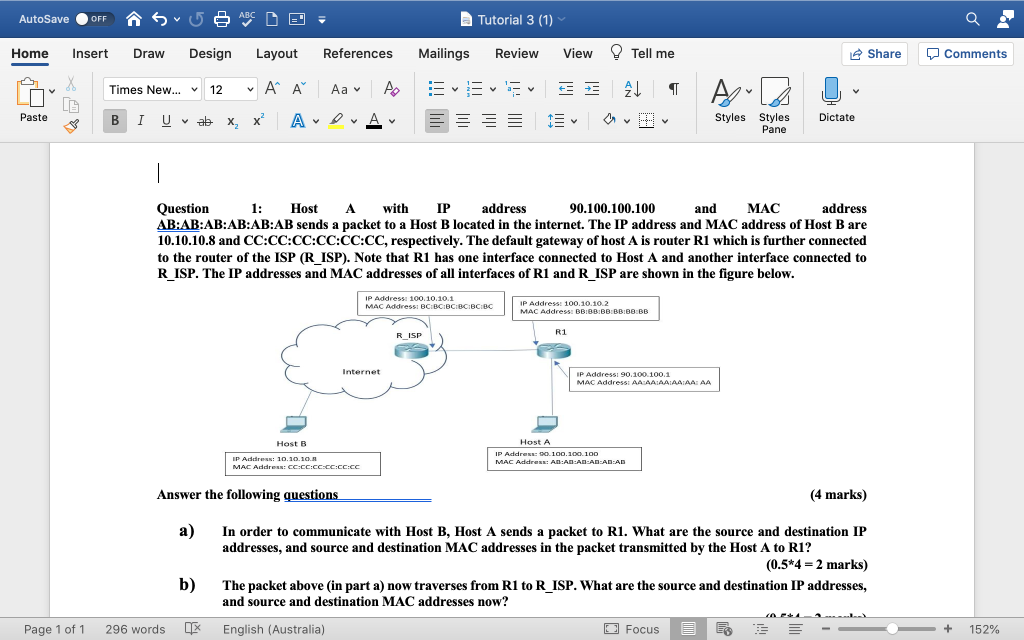Click the Paste button
The width and height of the screenshot is (1024, 640).
click(x=33, y=100)
